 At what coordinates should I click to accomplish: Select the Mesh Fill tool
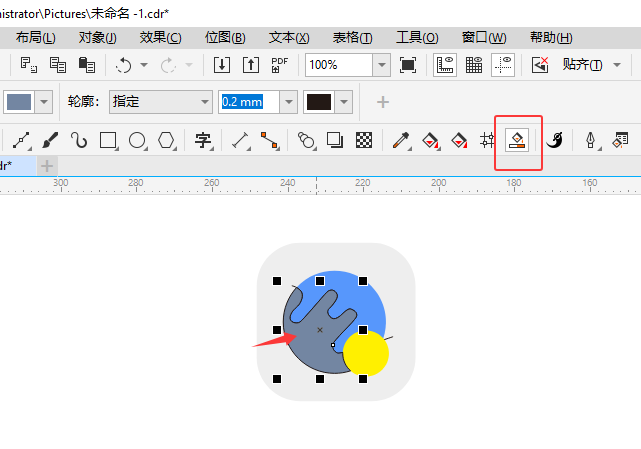point(487,140)
